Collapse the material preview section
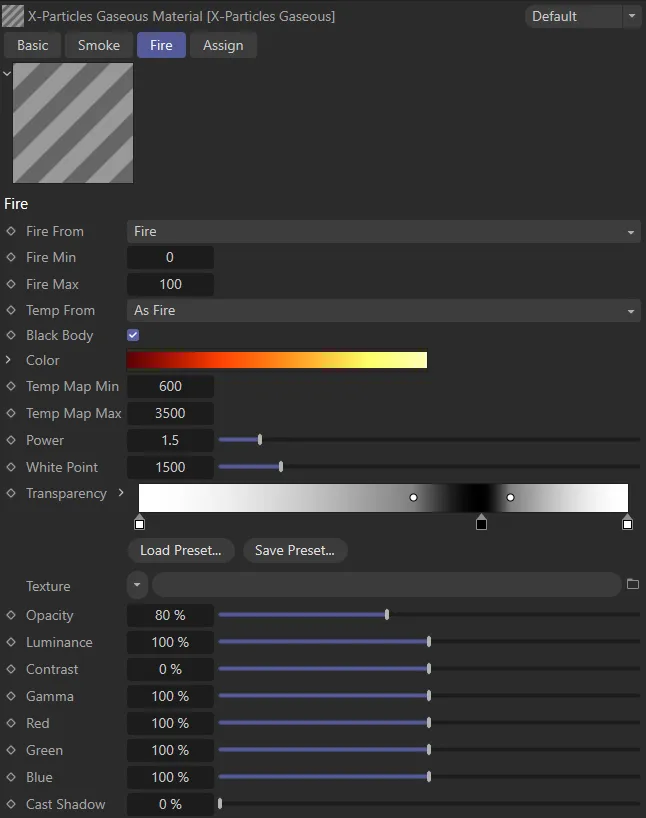646x818 pixels. click(7, 74)
